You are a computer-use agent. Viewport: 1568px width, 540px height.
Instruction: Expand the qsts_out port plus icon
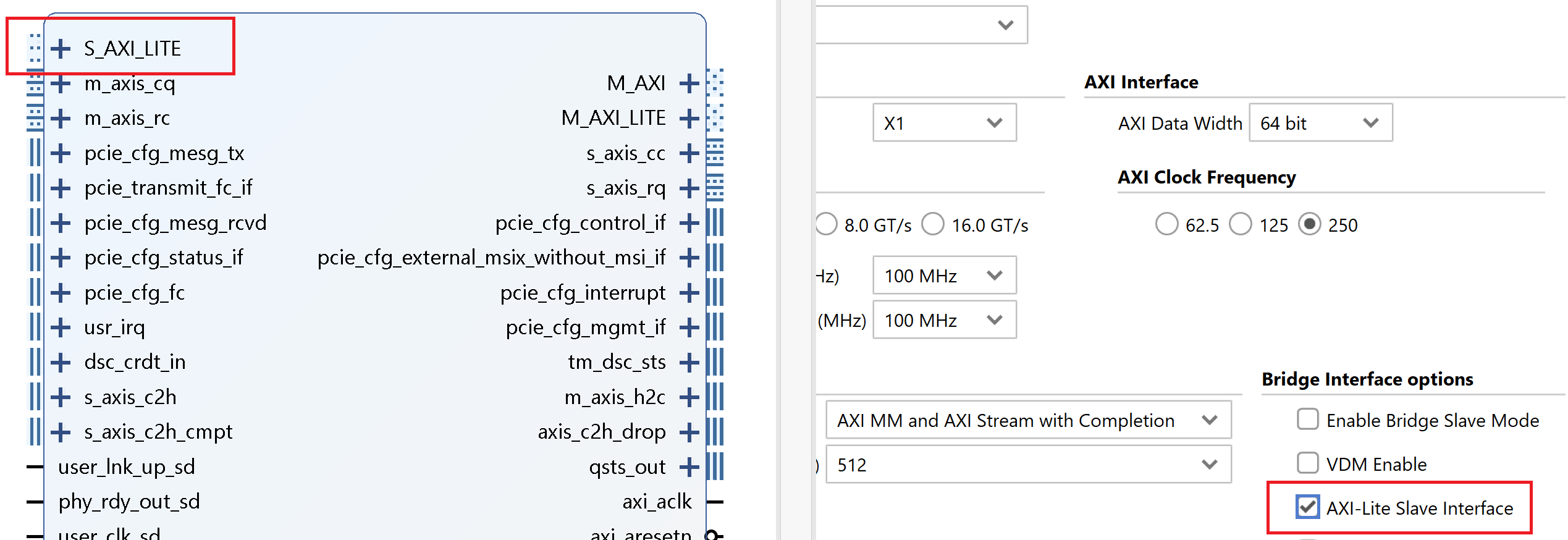(x=689, y=467)
